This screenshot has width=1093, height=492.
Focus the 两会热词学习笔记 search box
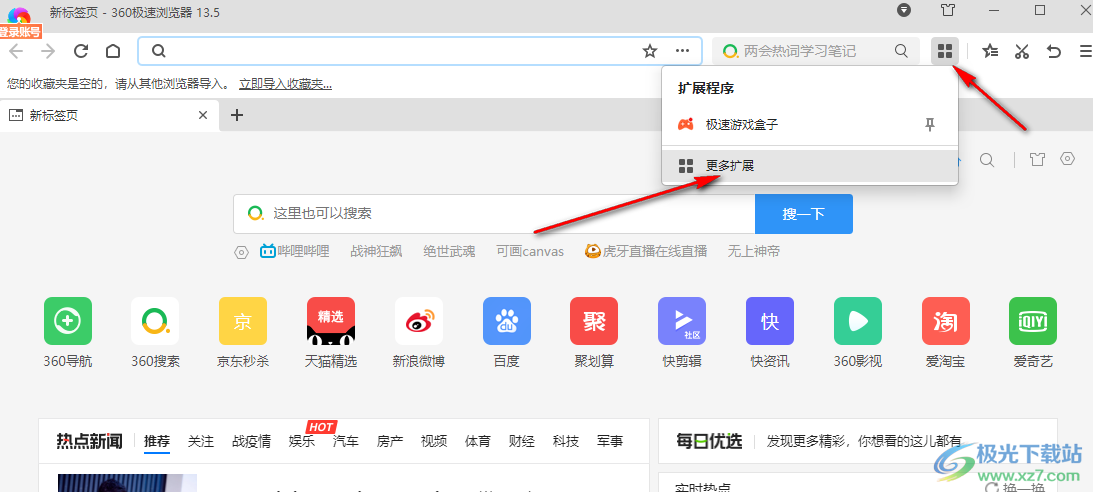coord(817,51)
